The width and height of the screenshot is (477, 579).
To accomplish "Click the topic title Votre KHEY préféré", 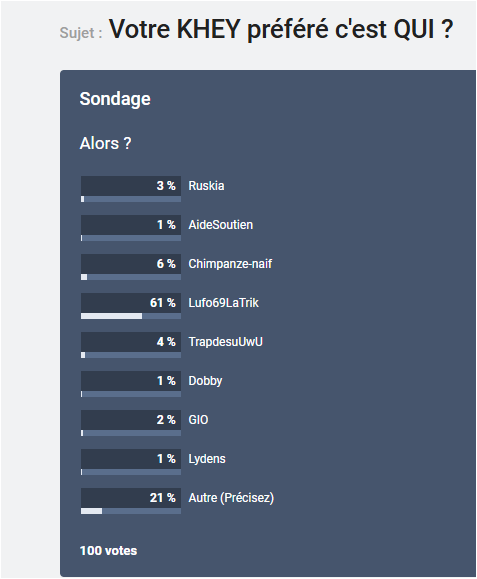I will (x=281, y=29).
